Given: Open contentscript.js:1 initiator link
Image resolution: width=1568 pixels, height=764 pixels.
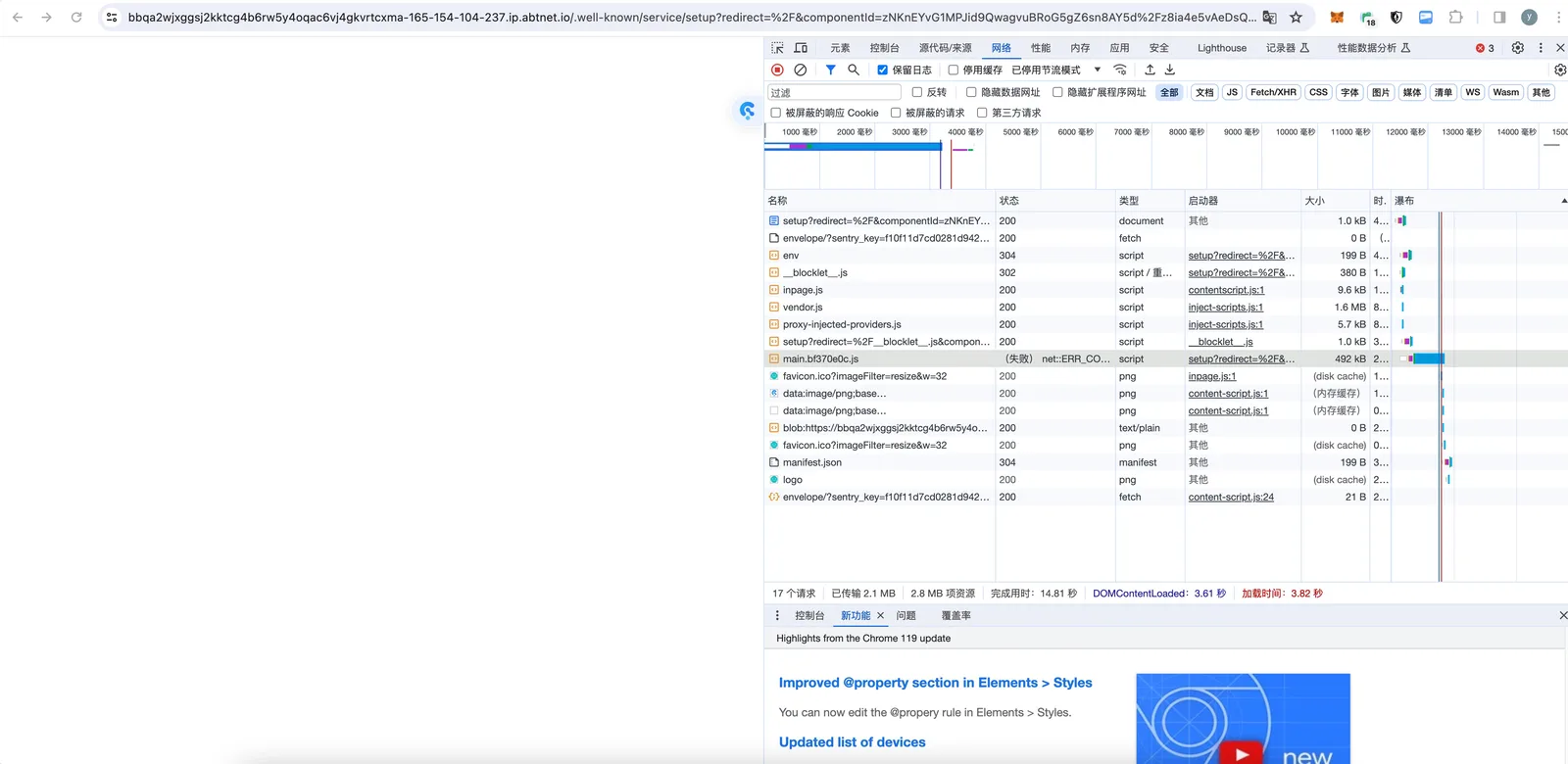Looking at the screenshot, I should 1226,290.
